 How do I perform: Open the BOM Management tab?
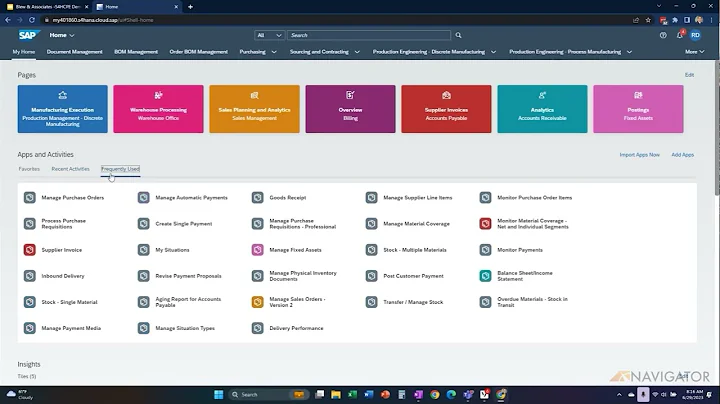click(x=136, y=52)
